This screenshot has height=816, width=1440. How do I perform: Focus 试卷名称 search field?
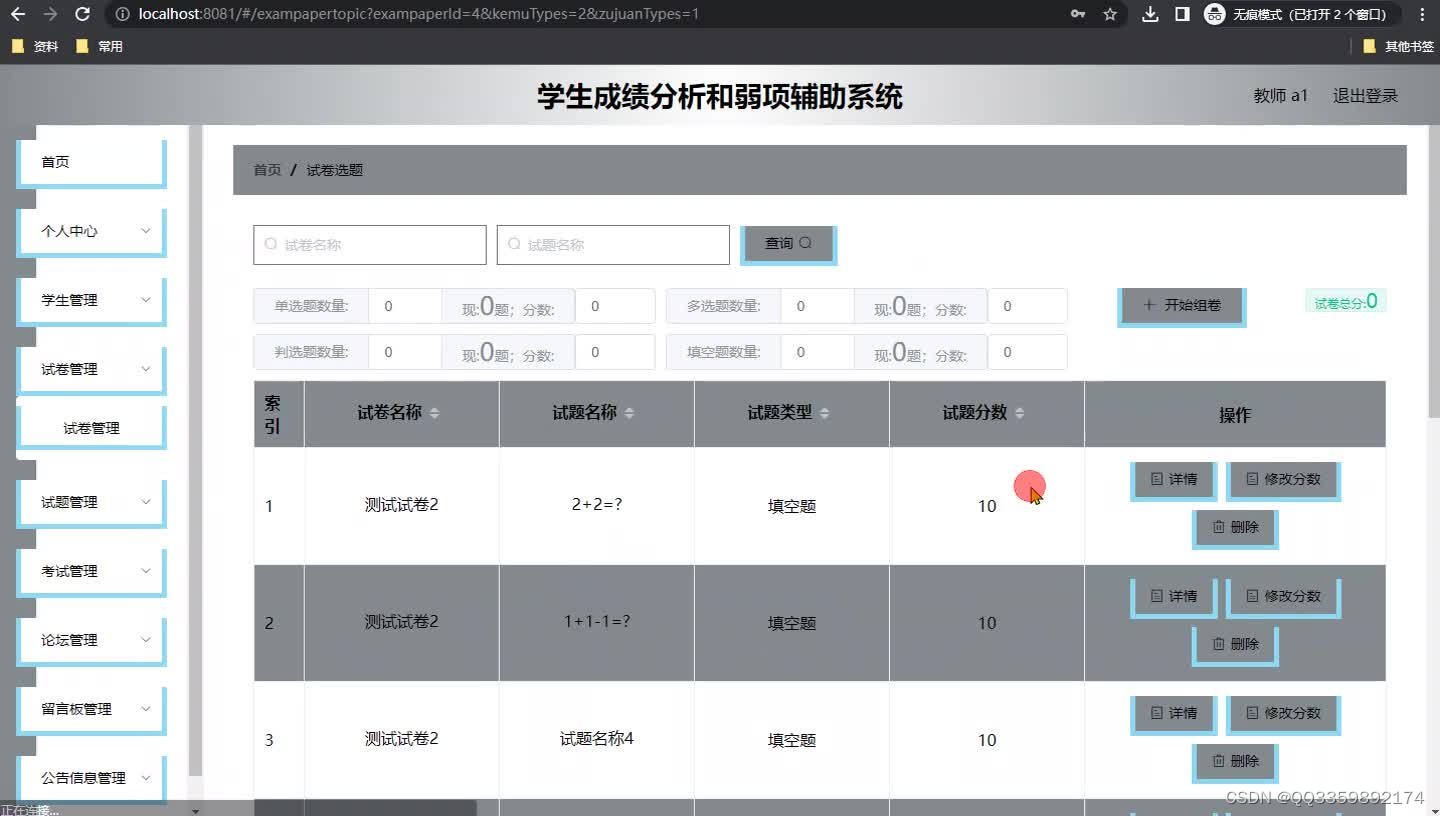[x=370, y=245]
